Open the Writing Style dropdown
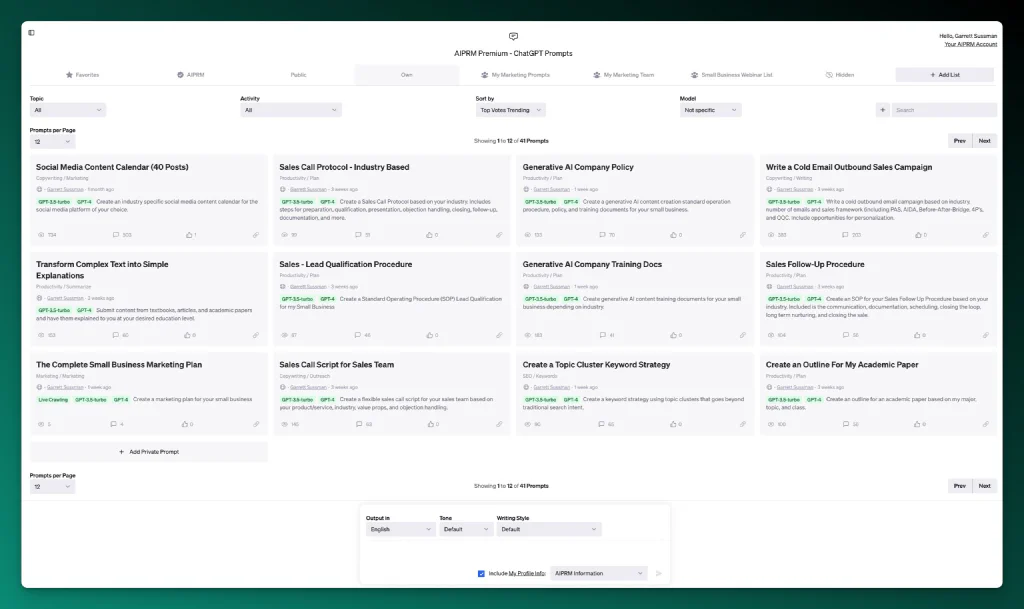 [x=548, y=529]
